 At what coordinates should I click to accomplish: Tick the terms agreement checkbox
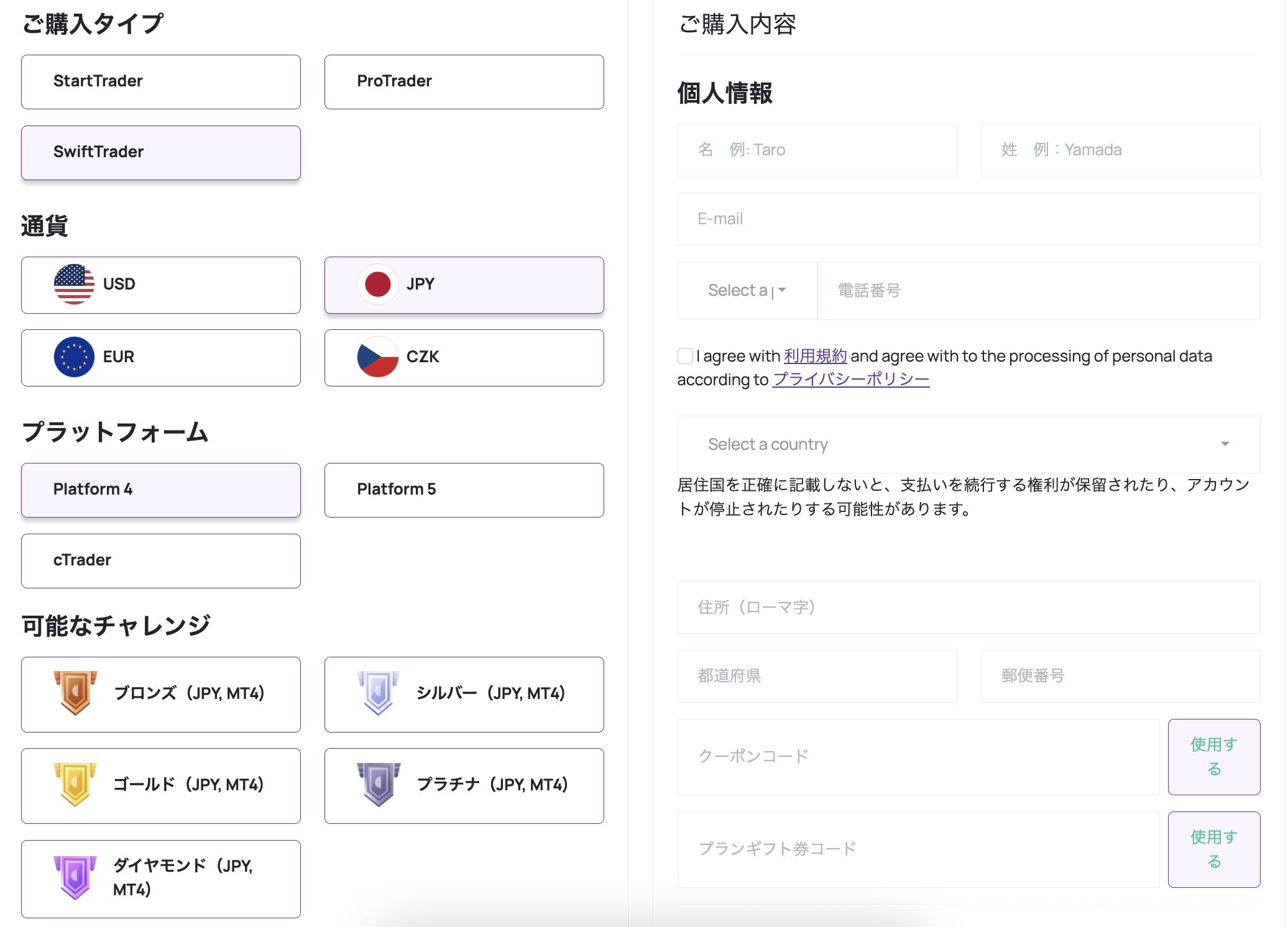click(685, 356)
